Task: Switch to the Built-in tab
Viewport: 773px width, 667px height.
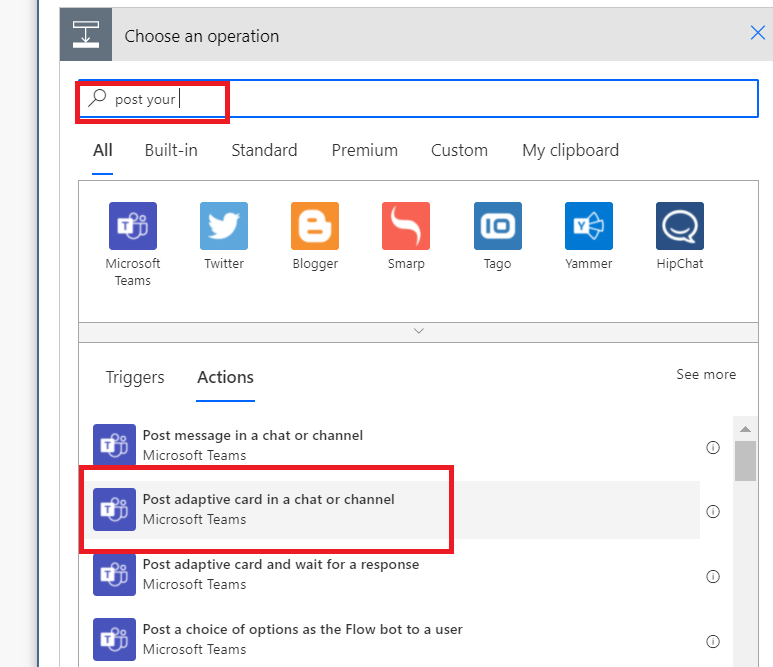Action: point(171,150)
